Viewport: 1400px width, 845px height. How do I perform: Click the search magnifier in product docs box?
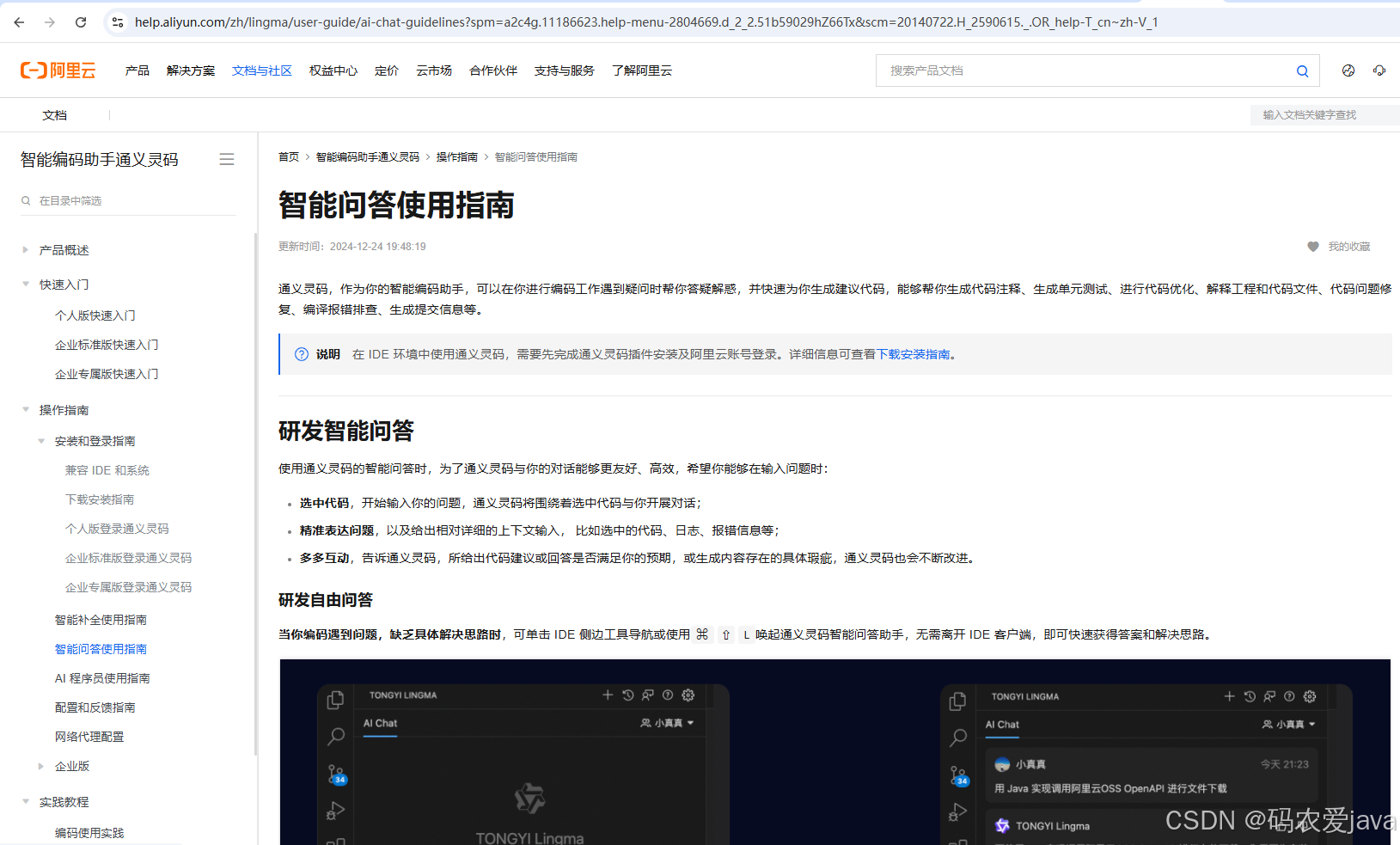click(x=1302, y=71)
